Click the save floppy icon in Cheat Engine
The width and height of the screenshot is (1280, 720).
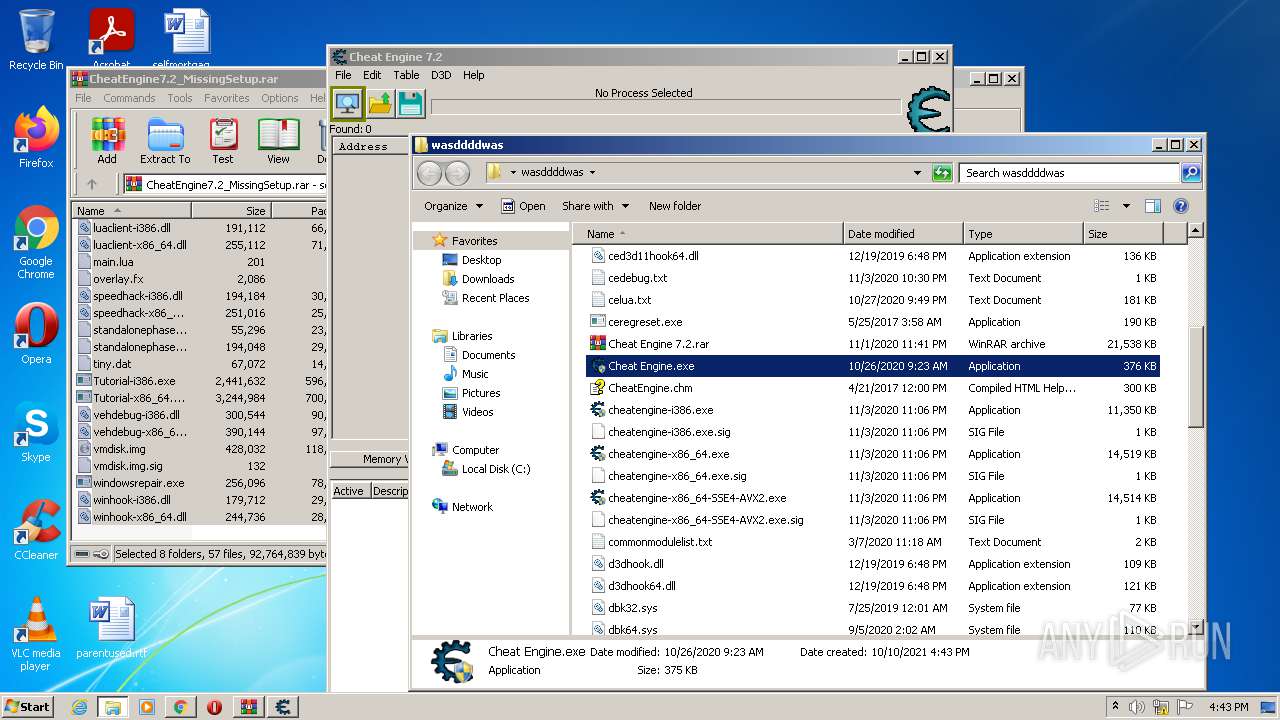click(410, 103)
